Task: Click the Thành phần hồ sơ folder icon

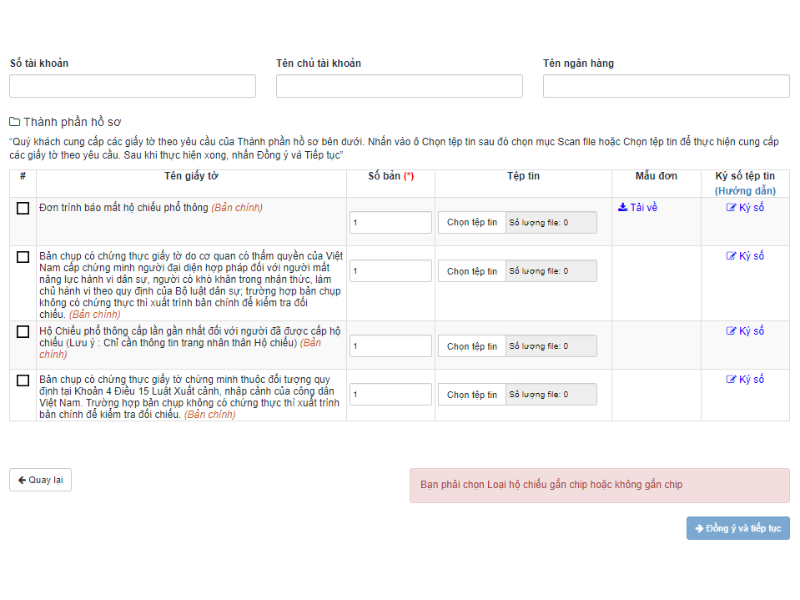Action: click(15, 122)
